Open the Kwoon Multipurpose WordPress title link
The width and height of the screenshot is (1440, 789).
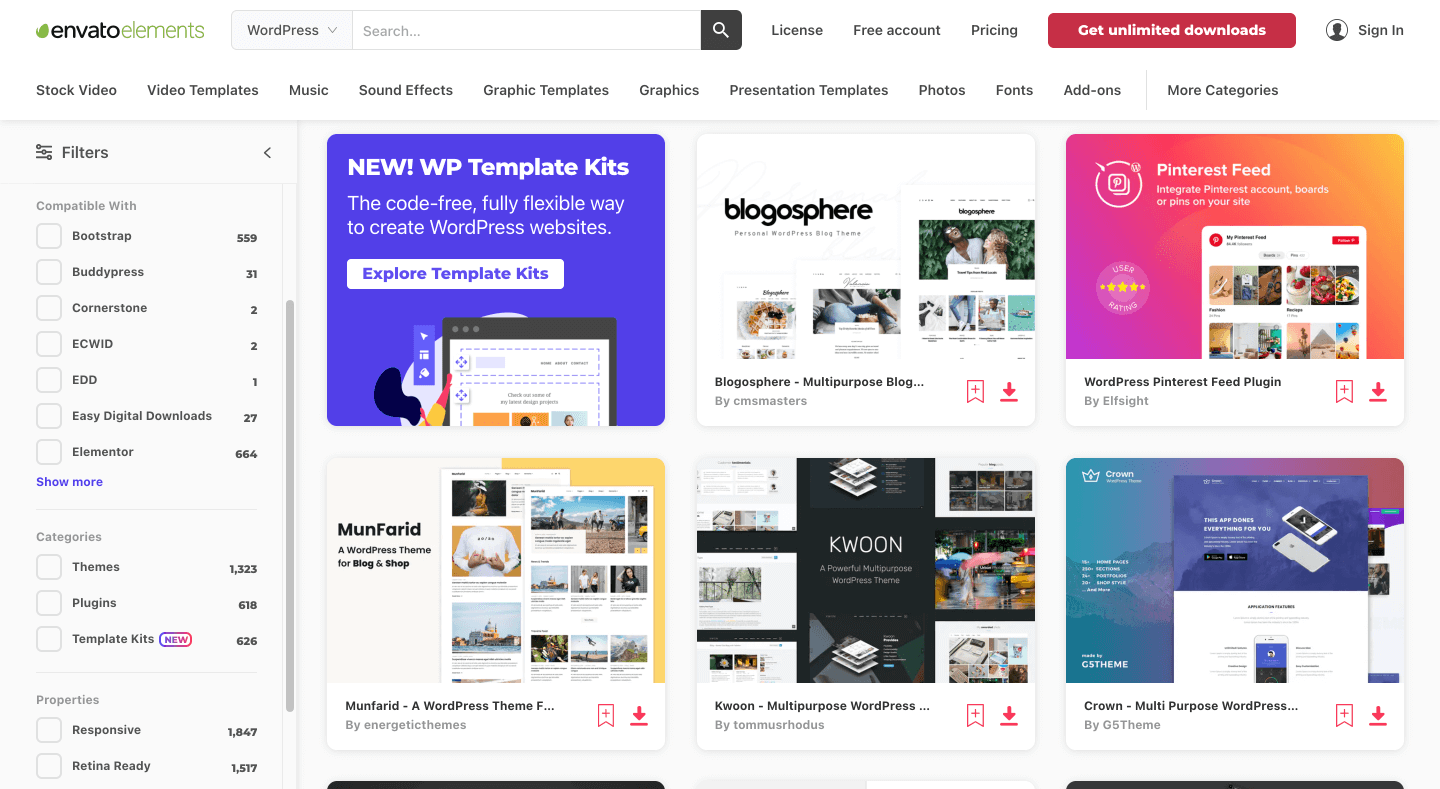[x=822, y=706]
